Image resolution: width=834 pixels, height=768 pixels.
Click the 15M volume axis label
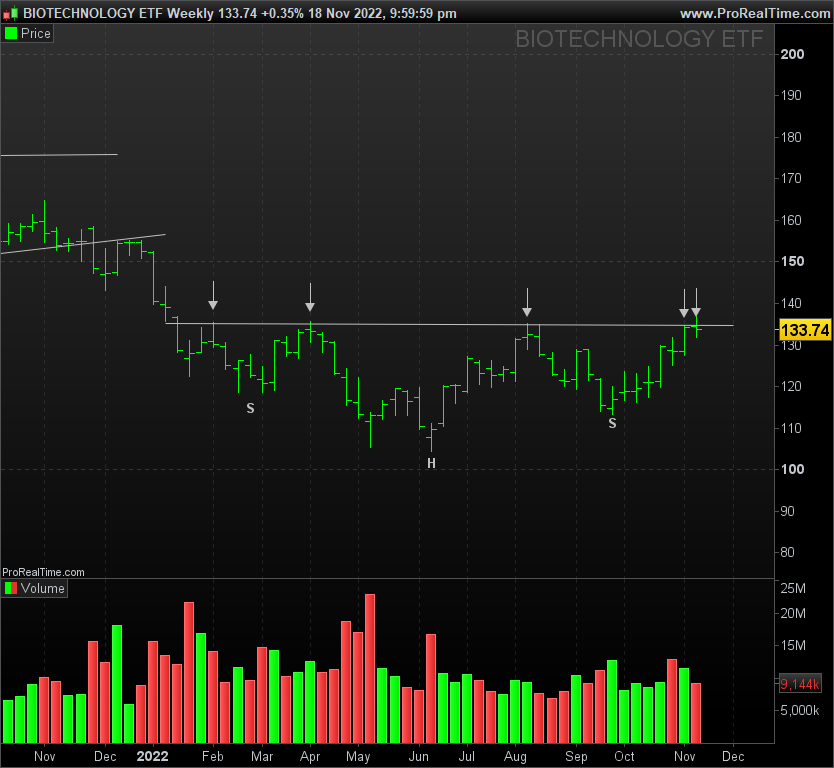[793, 645]
